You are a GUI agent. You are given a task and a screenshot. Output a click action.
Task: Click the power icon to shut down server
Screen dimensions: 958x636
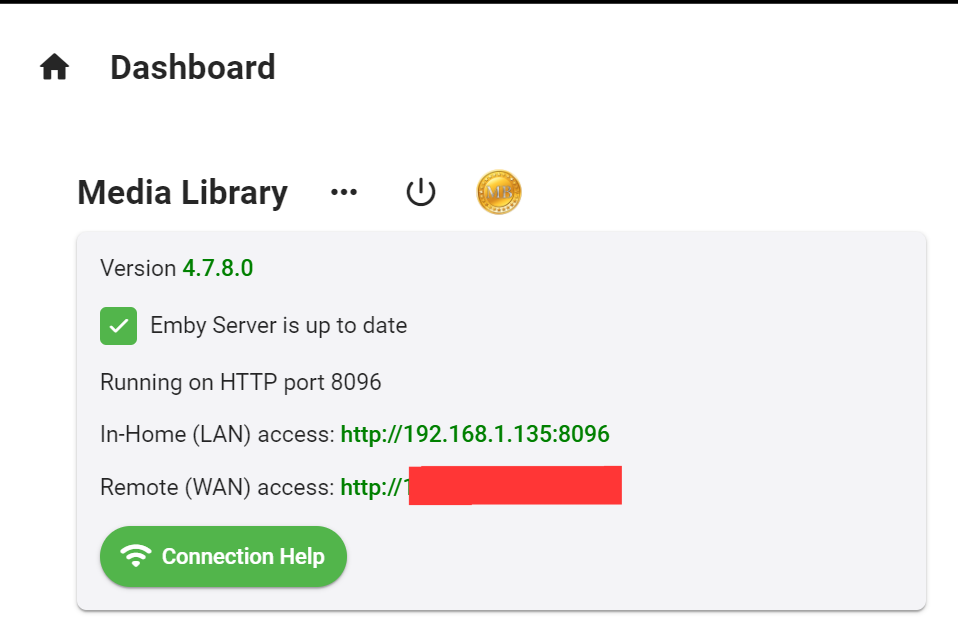pos(421,192)
